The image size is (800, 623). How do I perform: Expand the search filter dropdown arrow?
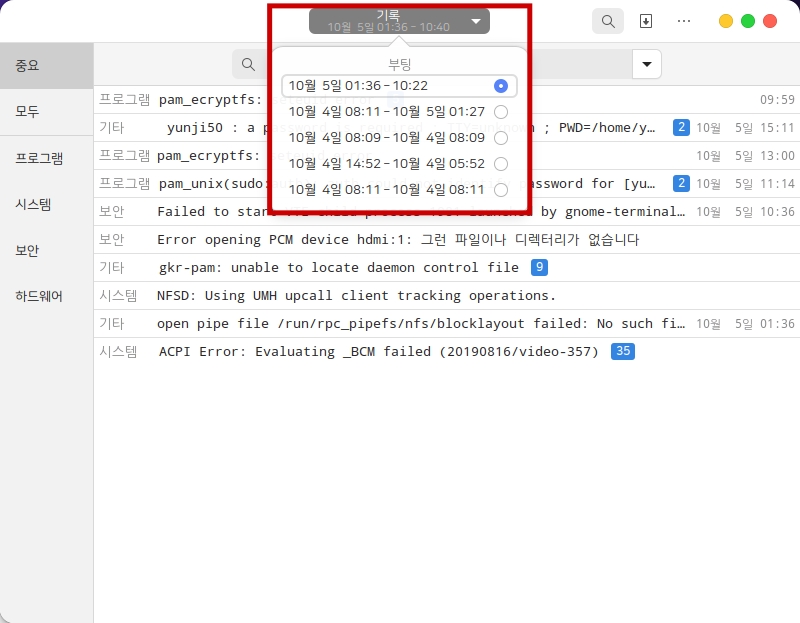point(647,65)
